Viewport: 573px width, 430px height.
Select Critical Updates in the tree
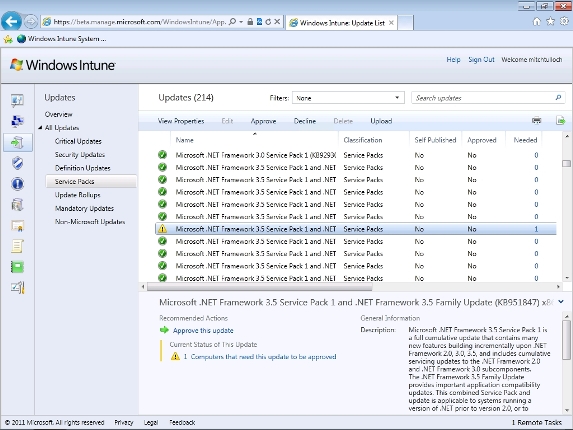click(78, 141)
